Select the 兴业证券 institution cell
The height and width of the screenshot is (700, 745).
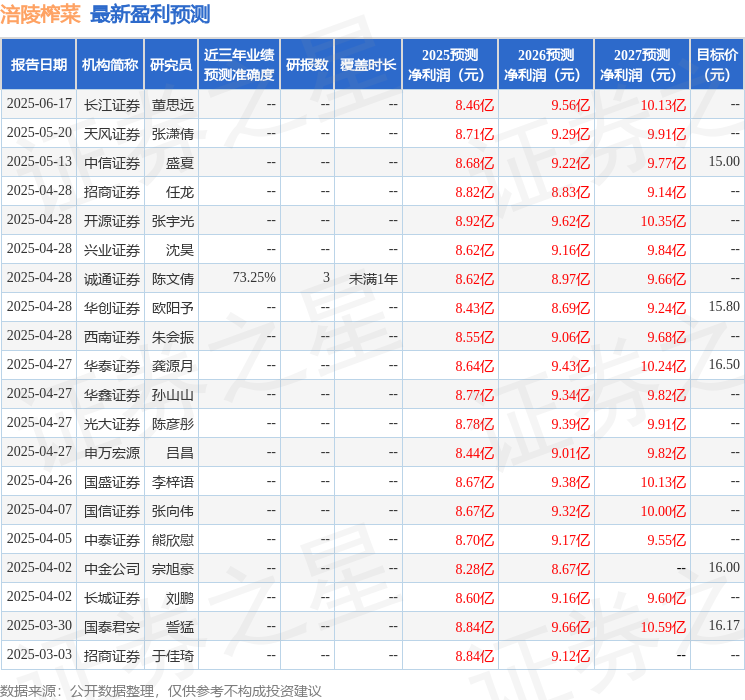112,250
